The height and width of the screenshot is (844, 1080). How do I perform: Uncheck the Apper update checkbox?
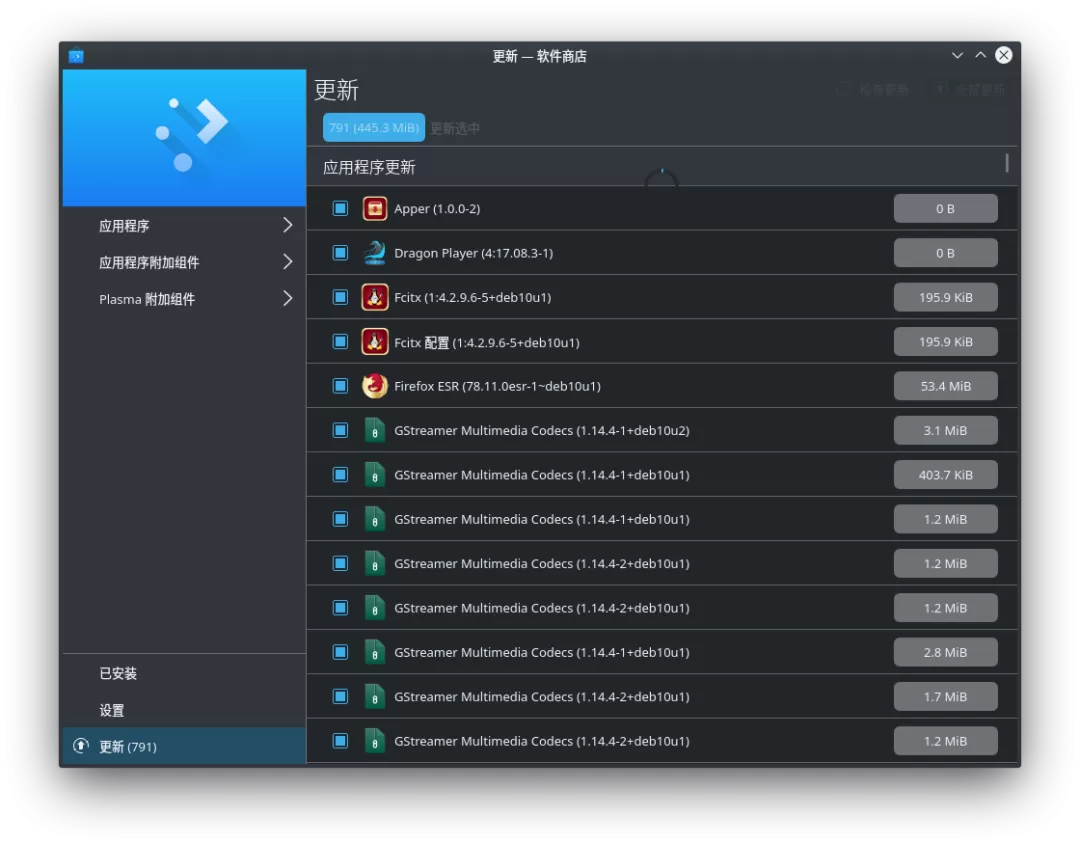pyautogui.click(x=340, y=208)
